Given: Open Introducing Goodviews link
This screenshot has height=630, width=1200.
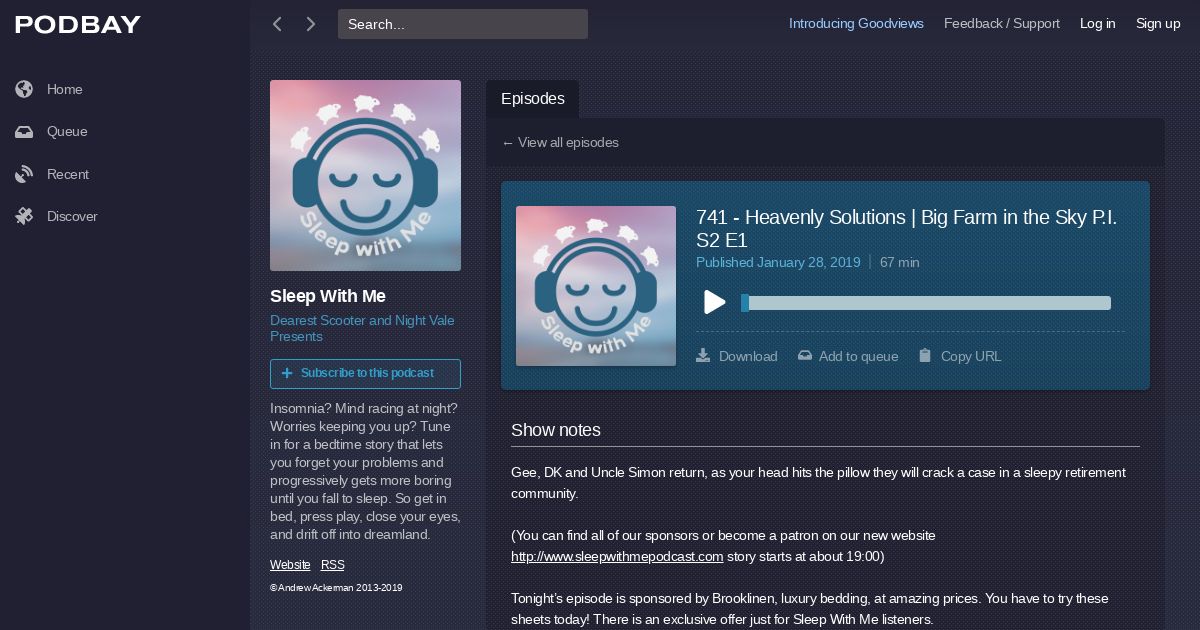Looking at the screenshot, I should [x=856, y=24].
